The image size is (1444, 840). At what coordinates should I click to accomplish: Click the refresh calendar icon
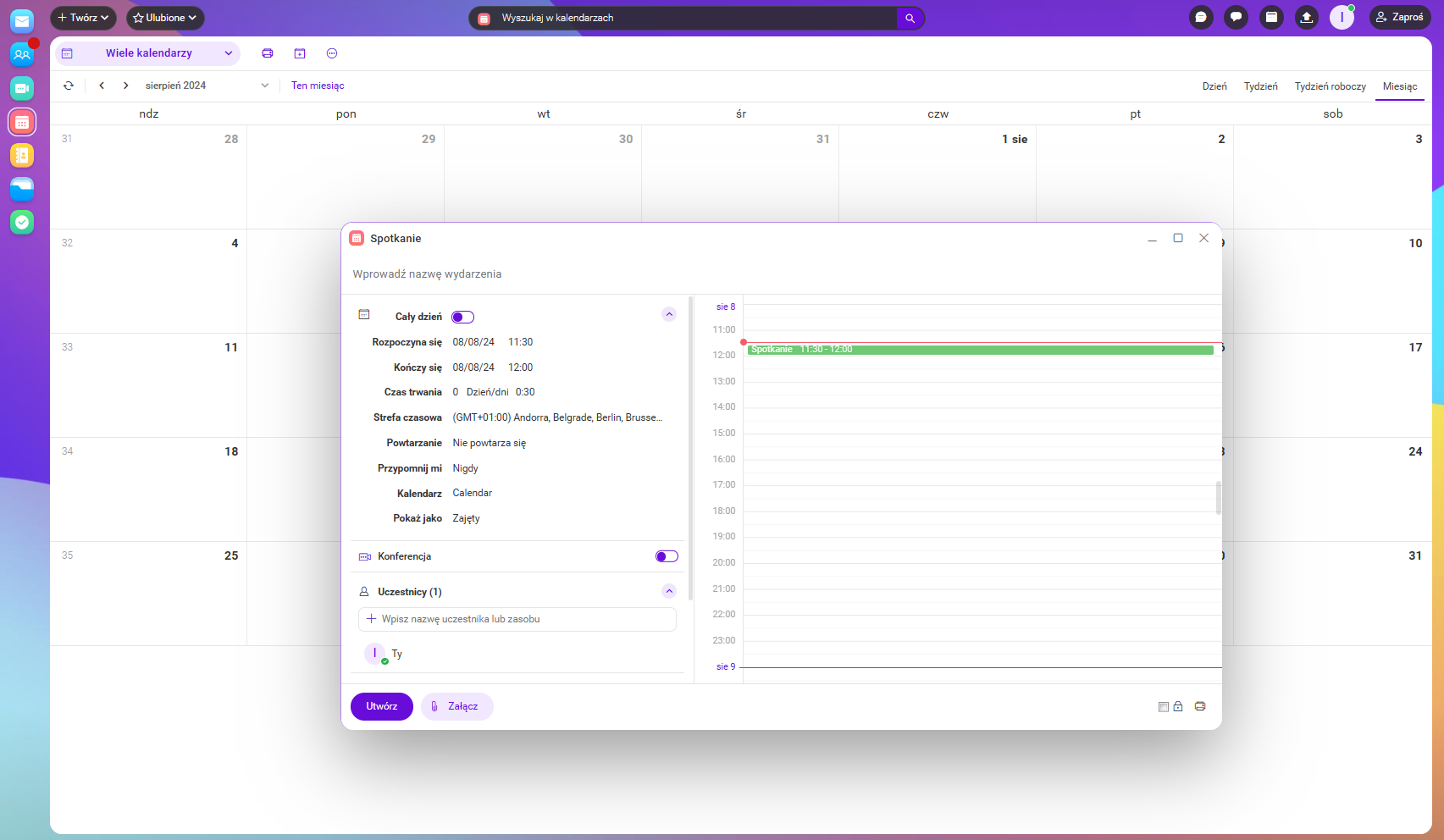click(69, 86)
